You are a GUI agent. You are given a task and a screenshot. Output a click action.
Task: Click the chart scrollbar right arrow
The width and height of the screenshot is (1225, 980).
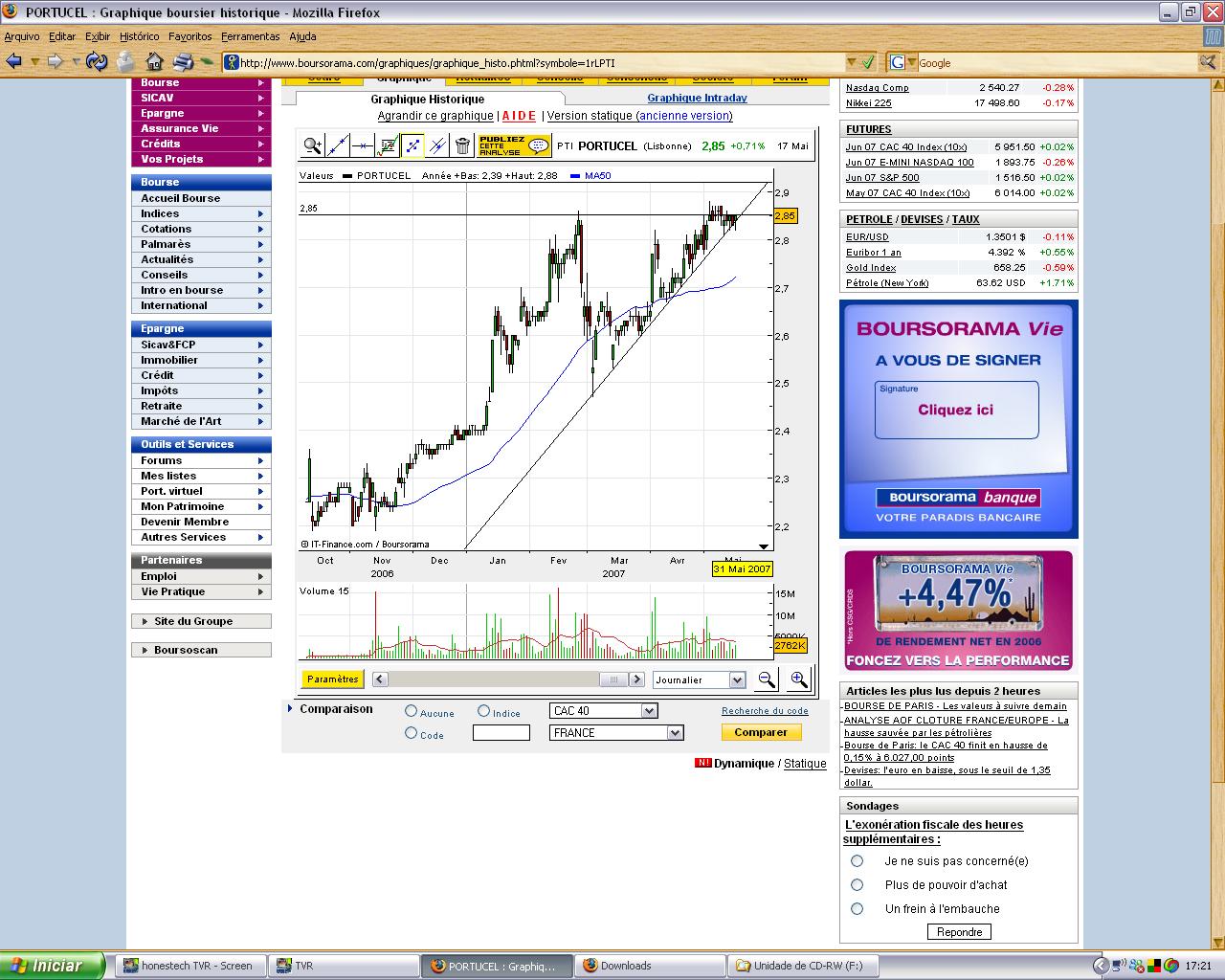click(636, 679)
